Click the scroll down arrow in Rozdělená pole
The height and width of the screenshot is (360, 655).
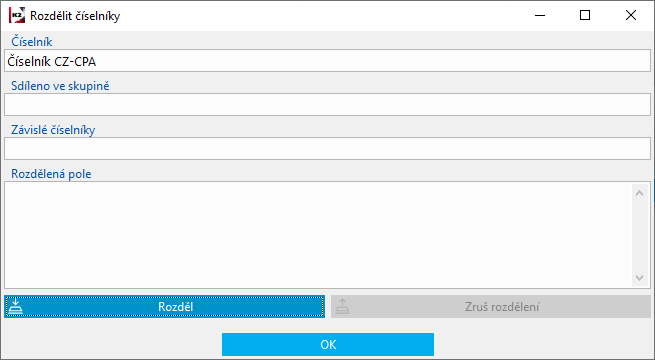click(x=639, y=277)
